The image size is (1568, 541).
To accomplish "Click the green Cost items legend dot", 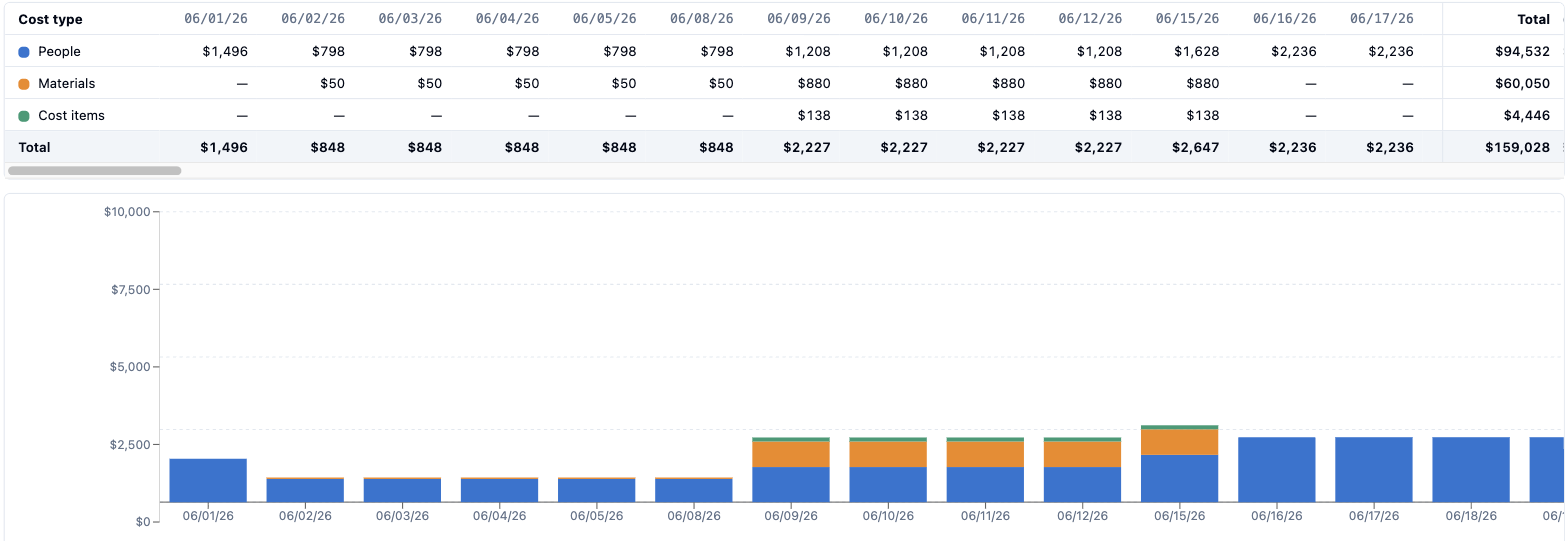I will point(24,116).
